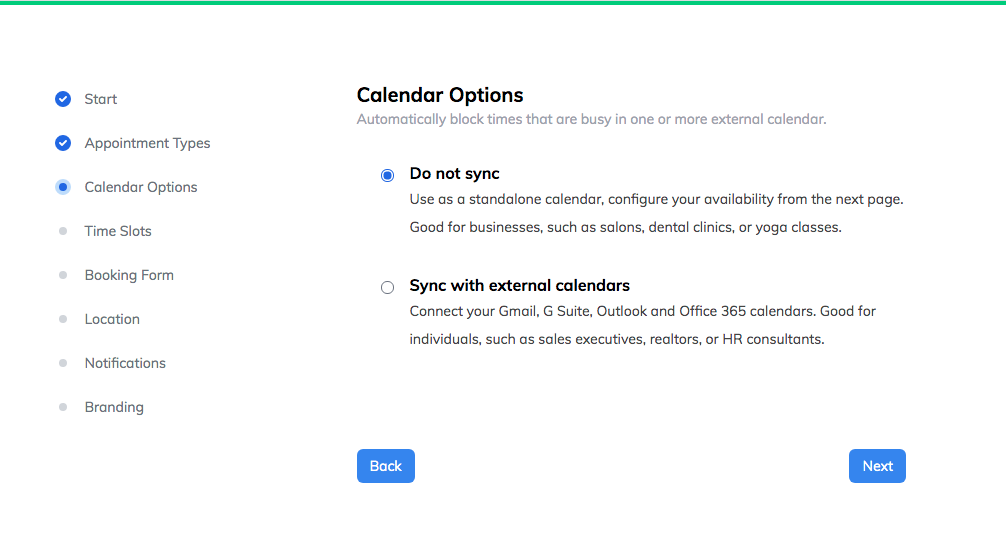Viewport: 1006px width, 549px height.
Task: Click the Appointment Types checkmark icon
Action: coord(63,143)
